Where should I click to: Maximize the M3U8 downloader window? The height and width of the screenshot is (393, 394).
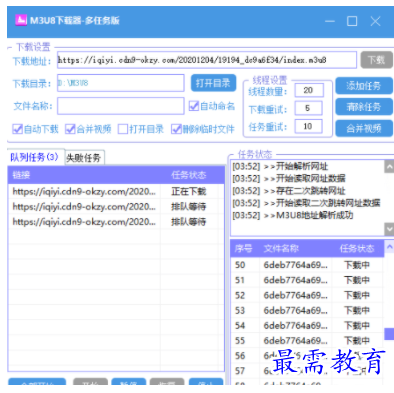click(x=352, y=21)
